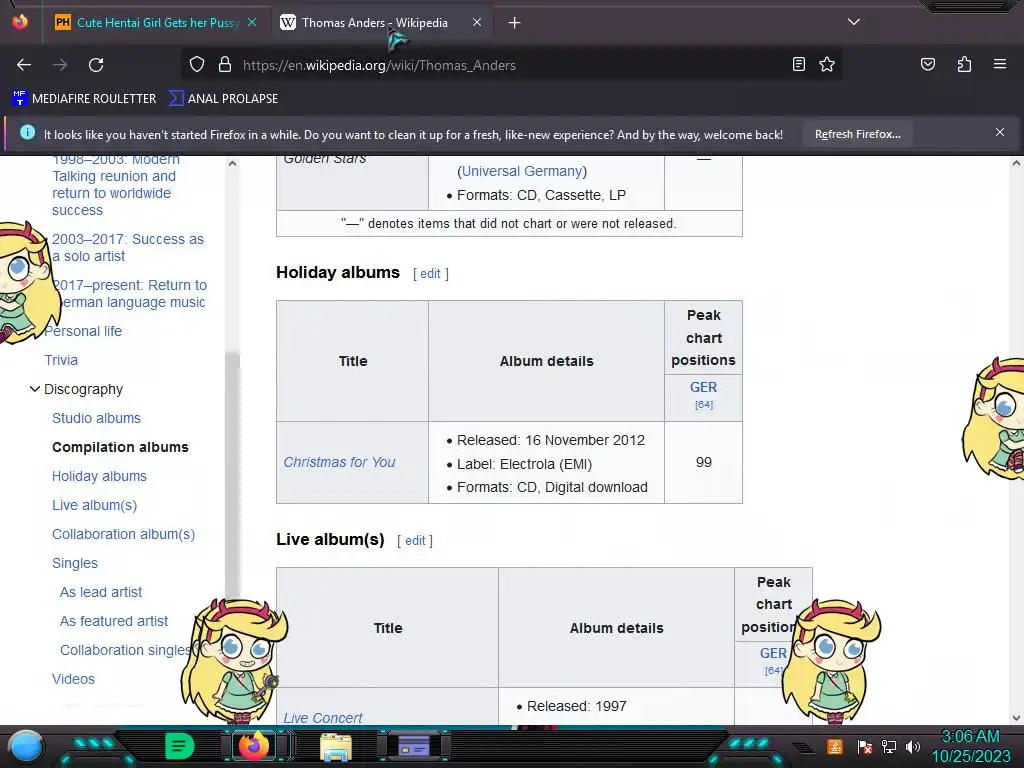Jump to Live album(s) in contents
The width and height of the screenshot is (1024, 768).
[x=95, y=505]
